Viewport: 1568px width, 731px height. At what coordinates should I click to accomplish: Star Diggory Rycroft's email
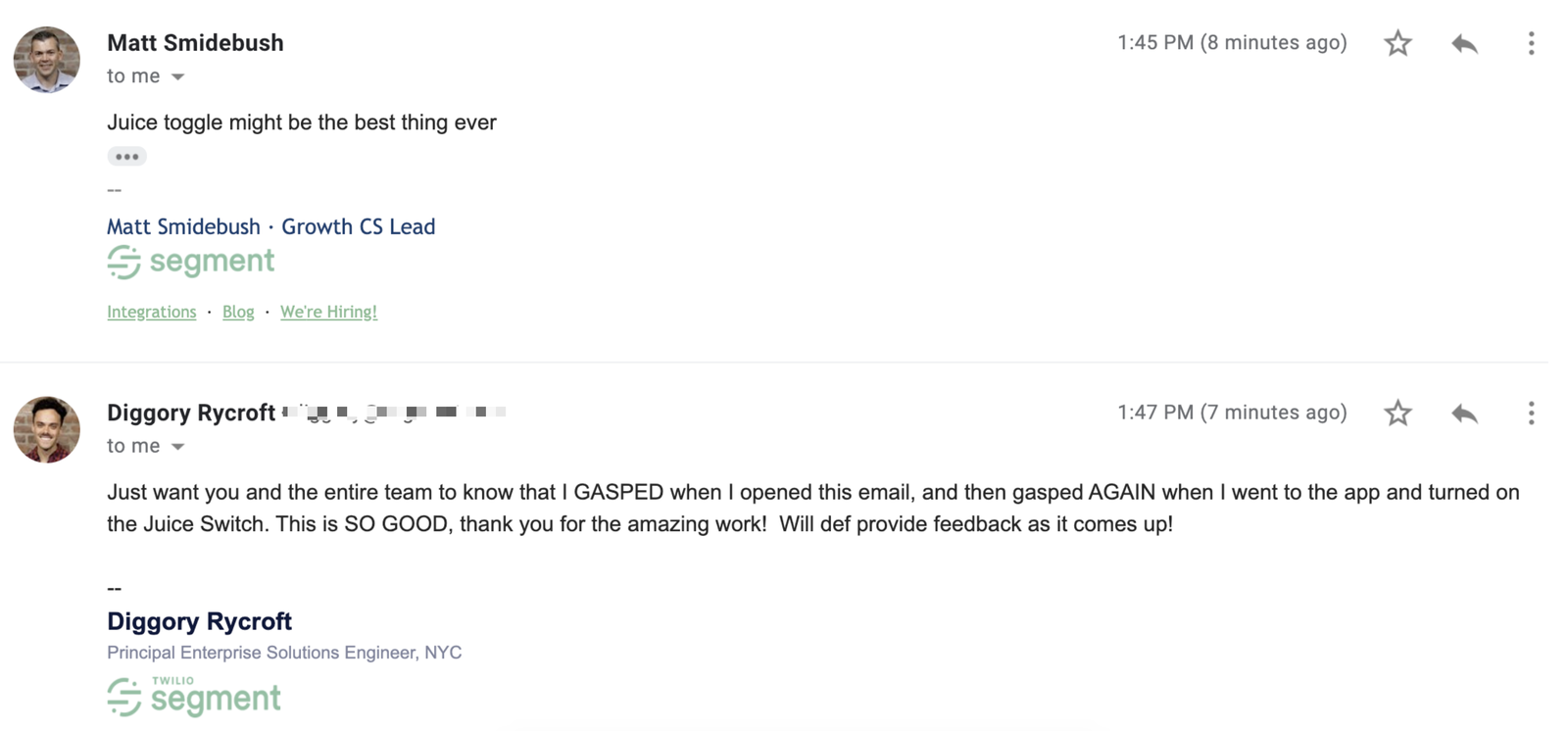(x=1397, y=413)
